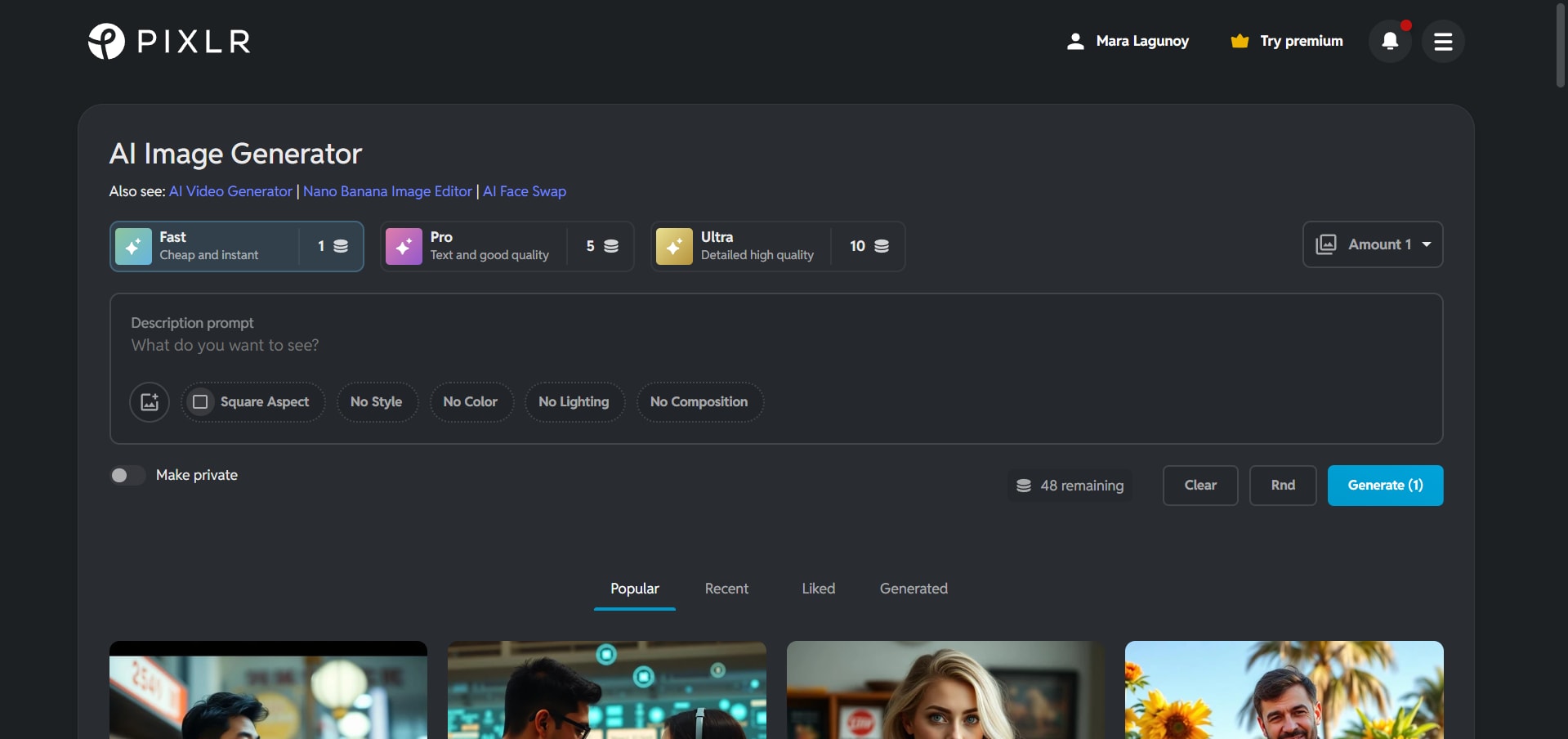This screenshot has width=1568, height=739.
Task: Click the credits coin icon for Ultra
Action: [882, 246]
